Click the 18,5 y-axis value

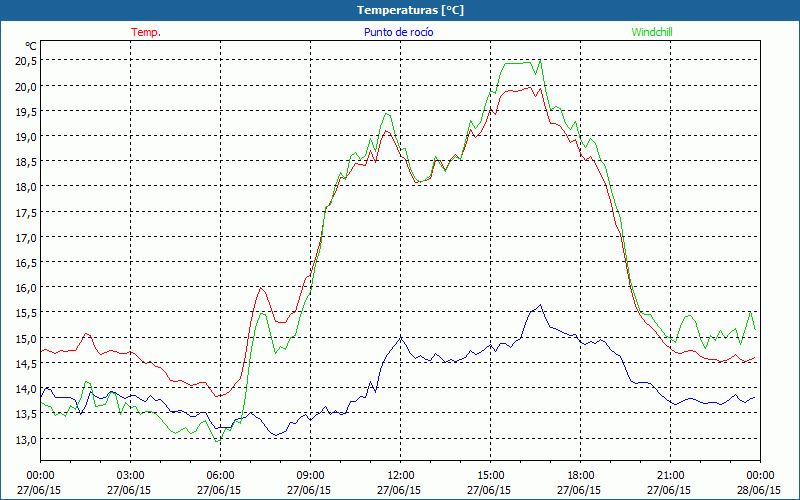click(x=26, y=162)
